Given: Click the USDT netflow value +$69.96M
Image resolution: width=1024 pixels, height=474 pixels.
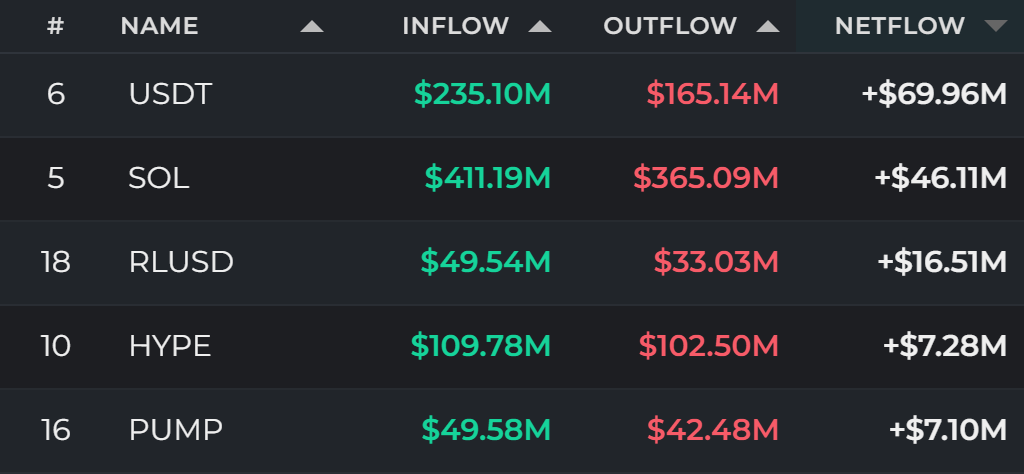Looking at the screenshot, I should (935, 95).
